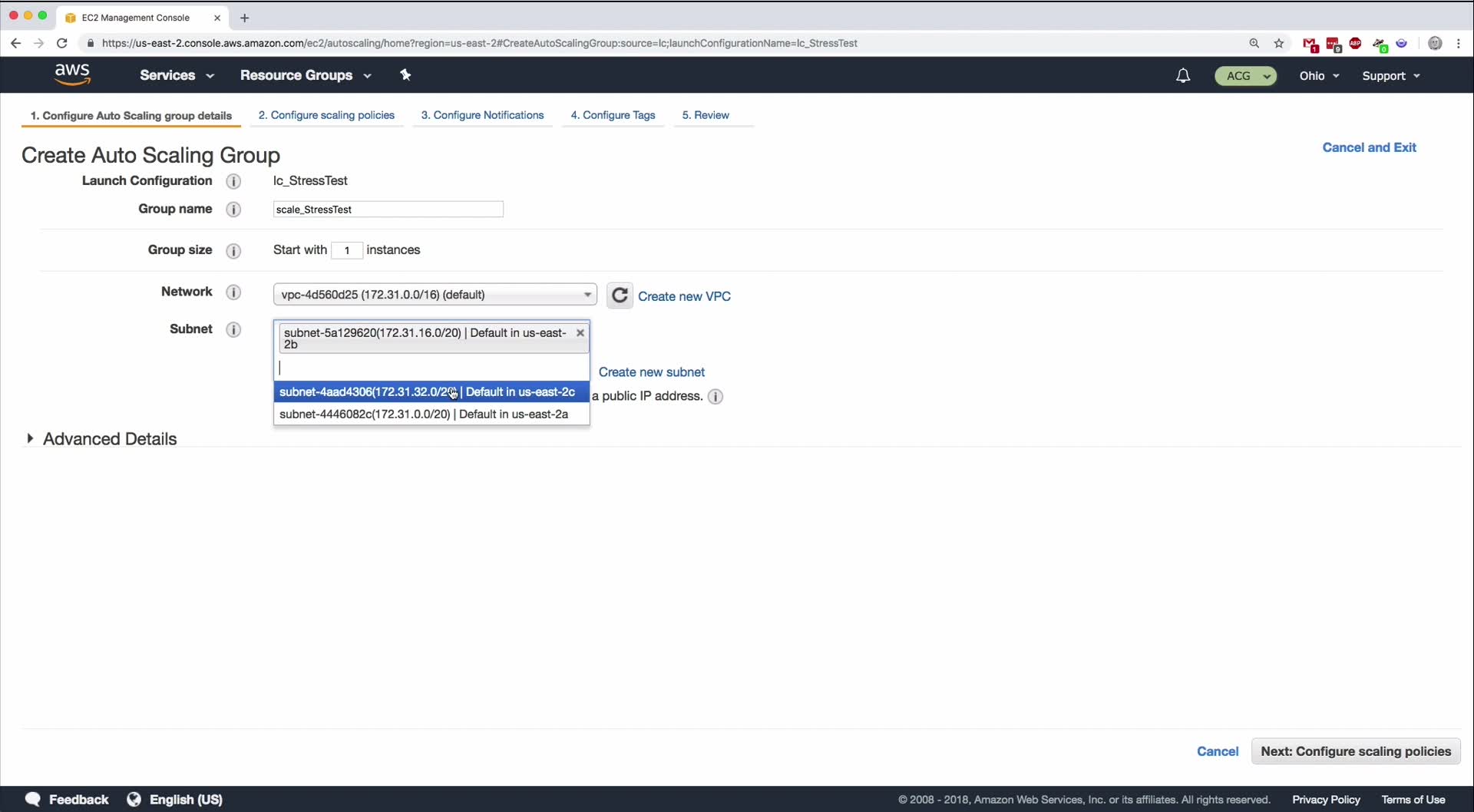
Task: Show info icon next to Subnet
Action: [234, 330]
